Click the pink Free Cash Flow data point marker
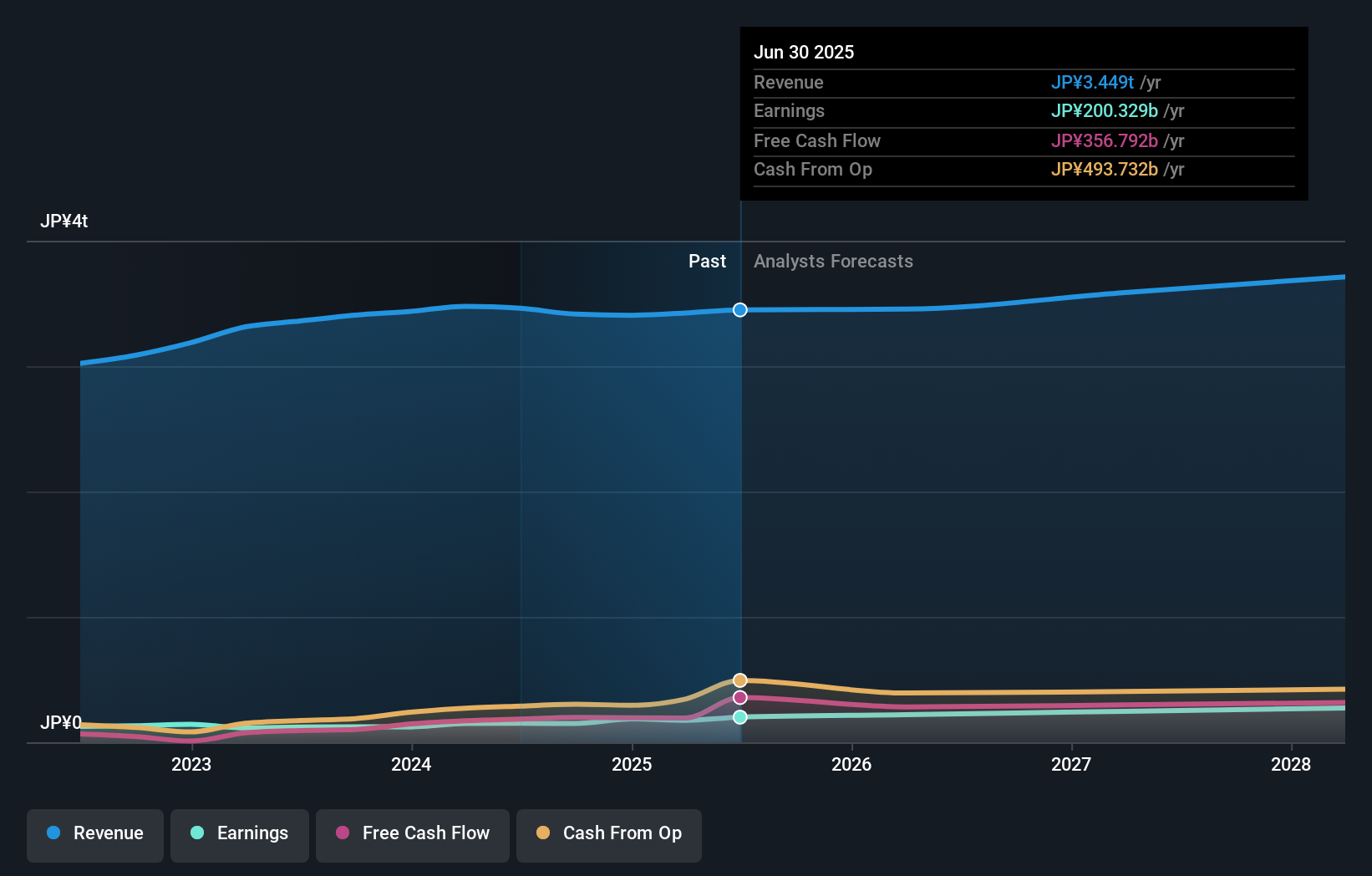Screen dimensions: 1372x876 pyautogui.click(x=740, y=698)
